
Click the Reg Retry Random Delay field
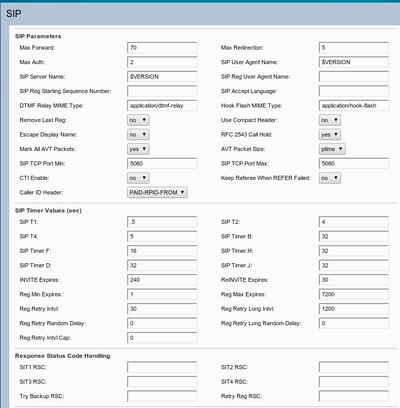point(162,323)
